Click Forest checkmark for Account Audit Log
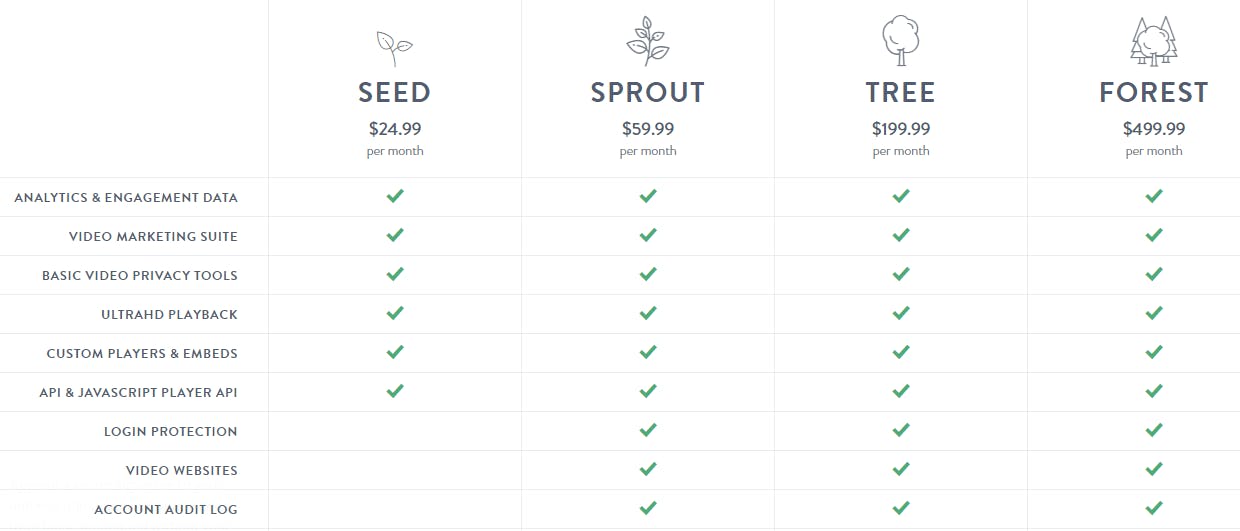This screenshot has height=531, width=1240. pos(1154,508)
